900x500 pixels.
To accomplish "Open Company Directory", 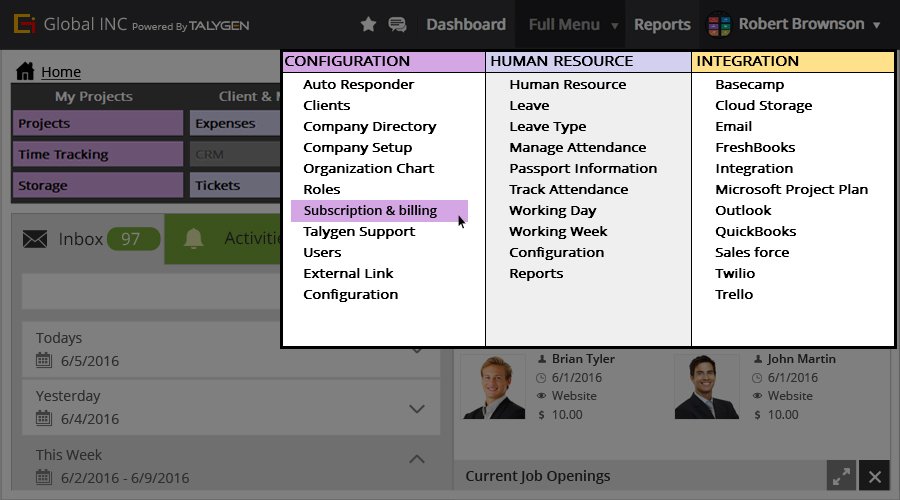I will pyautogui.click(x=370, y=126).
